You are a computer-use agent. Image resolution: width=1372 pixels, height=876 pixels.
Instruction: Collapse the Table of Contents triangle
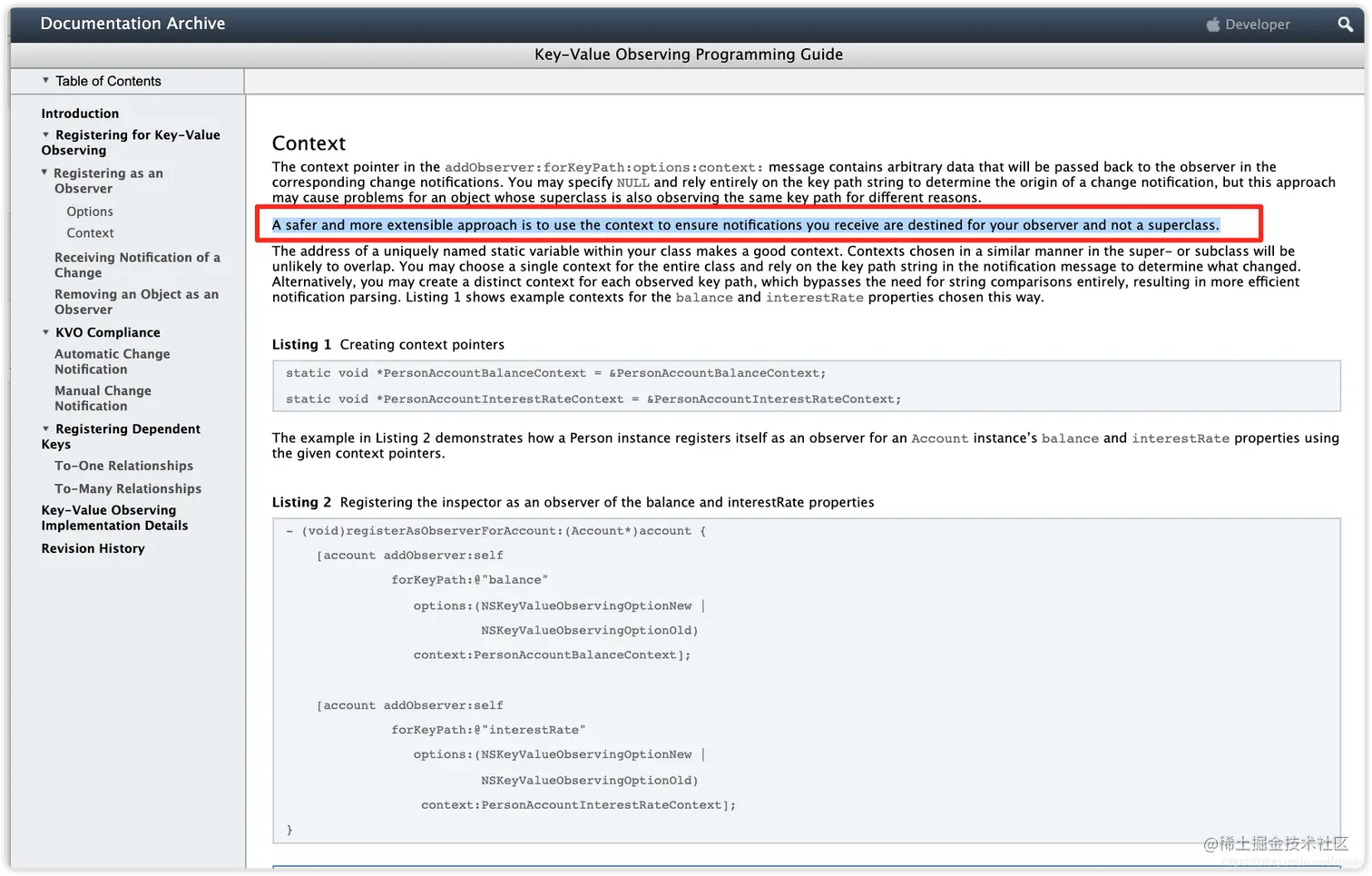45,81
